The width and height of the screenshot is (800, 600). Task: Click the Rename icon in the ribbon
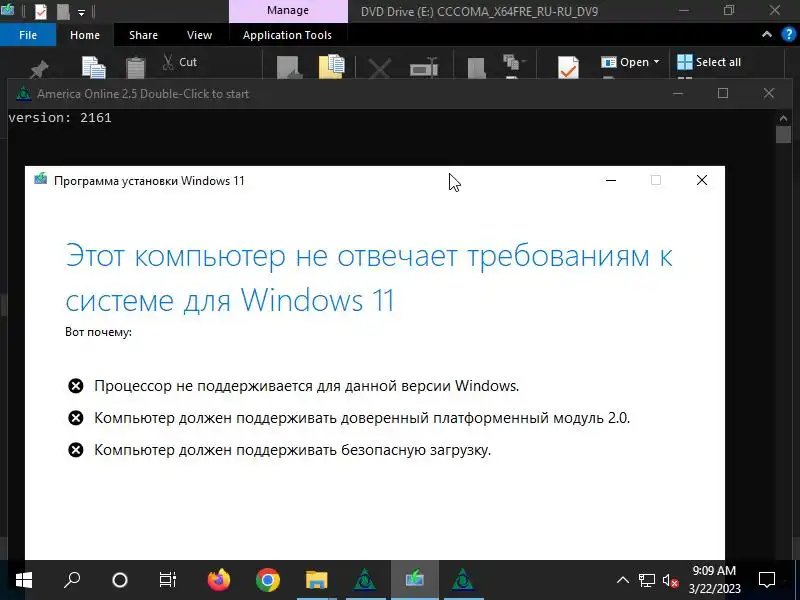click(x=424, y=67)
